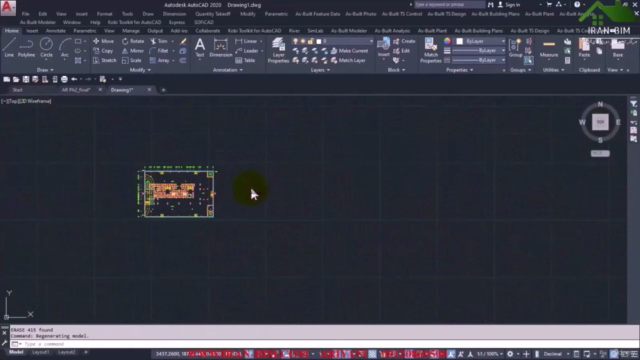This screenshot has width=640, height=360.
Task: Open the Decimal units dropdown in status bar
Action: tap(556, 354)
